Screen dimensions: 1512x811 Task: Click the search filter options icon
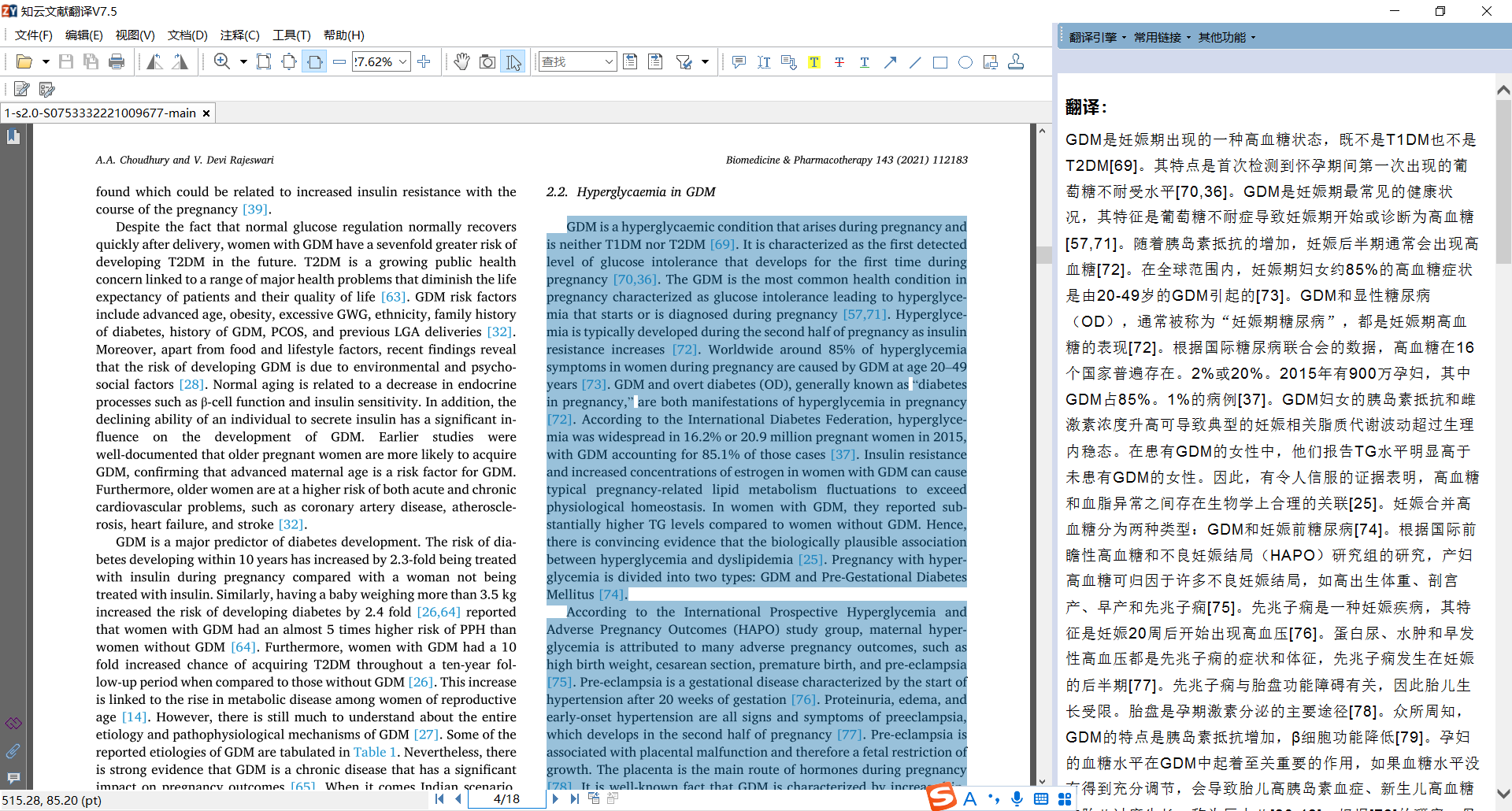click(684, 61)
